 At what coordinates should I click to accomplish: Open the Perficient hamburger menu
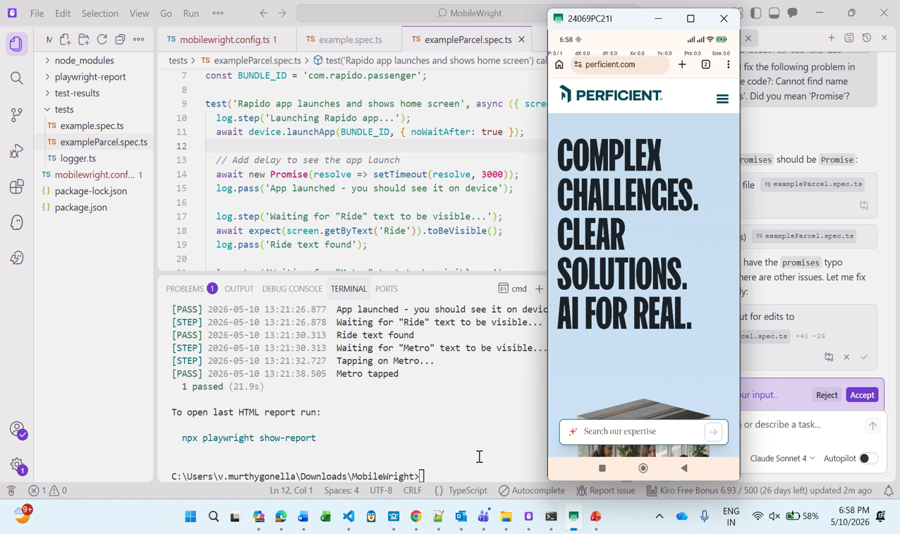(722, 99)
